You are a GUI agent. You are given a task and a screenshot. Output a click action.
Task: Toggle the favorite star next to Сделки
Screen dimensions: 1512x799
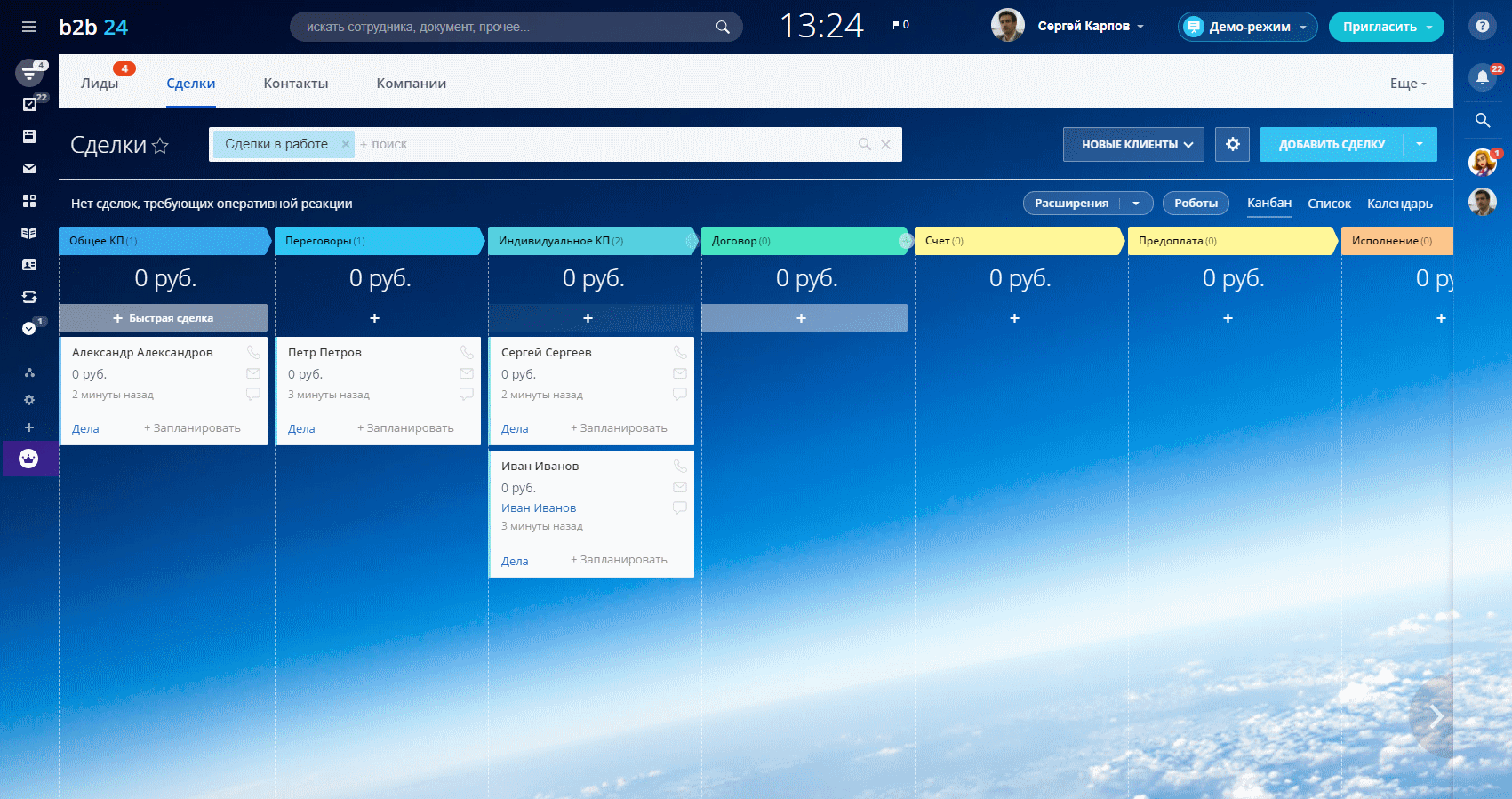point(160,146)
